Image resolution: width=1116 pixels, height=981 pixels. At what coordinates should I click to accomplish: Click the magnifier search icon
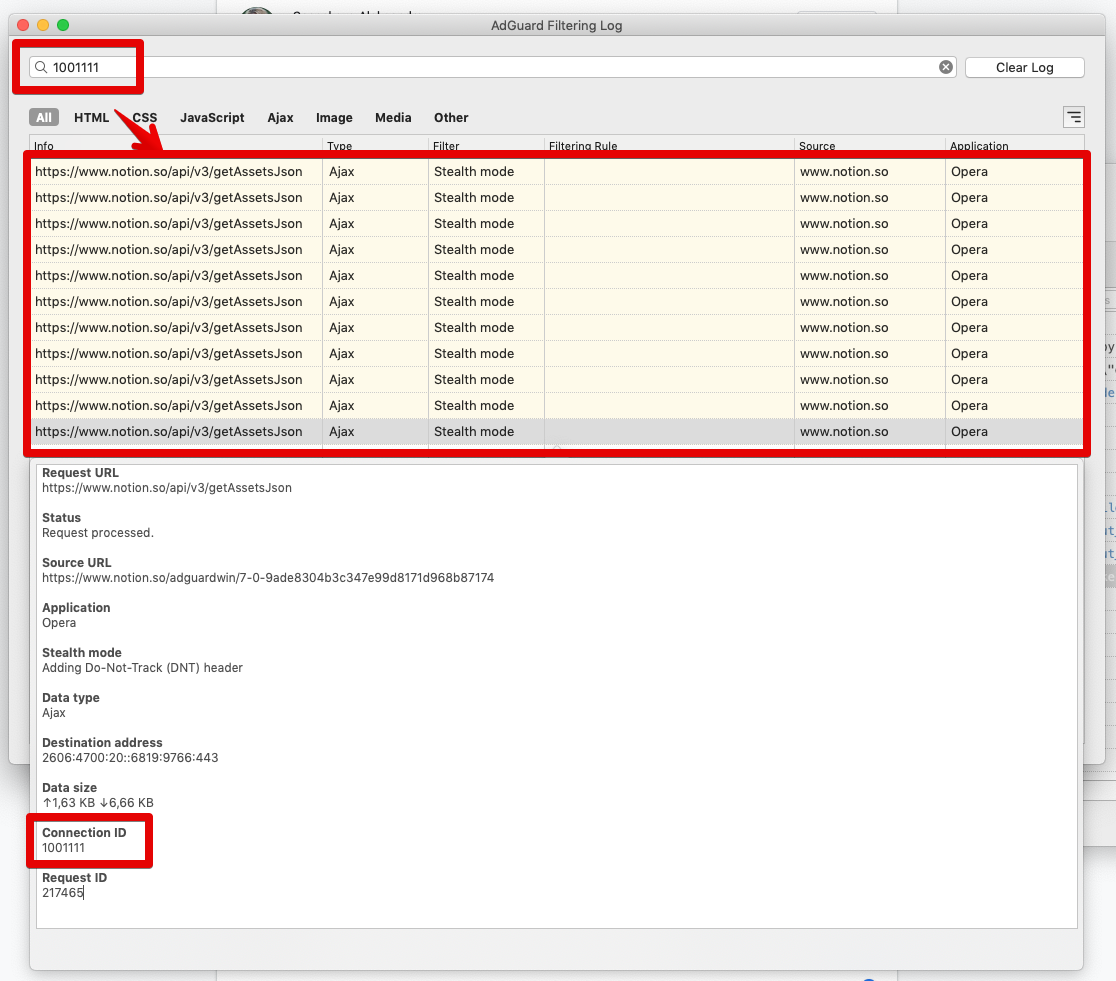41,67
